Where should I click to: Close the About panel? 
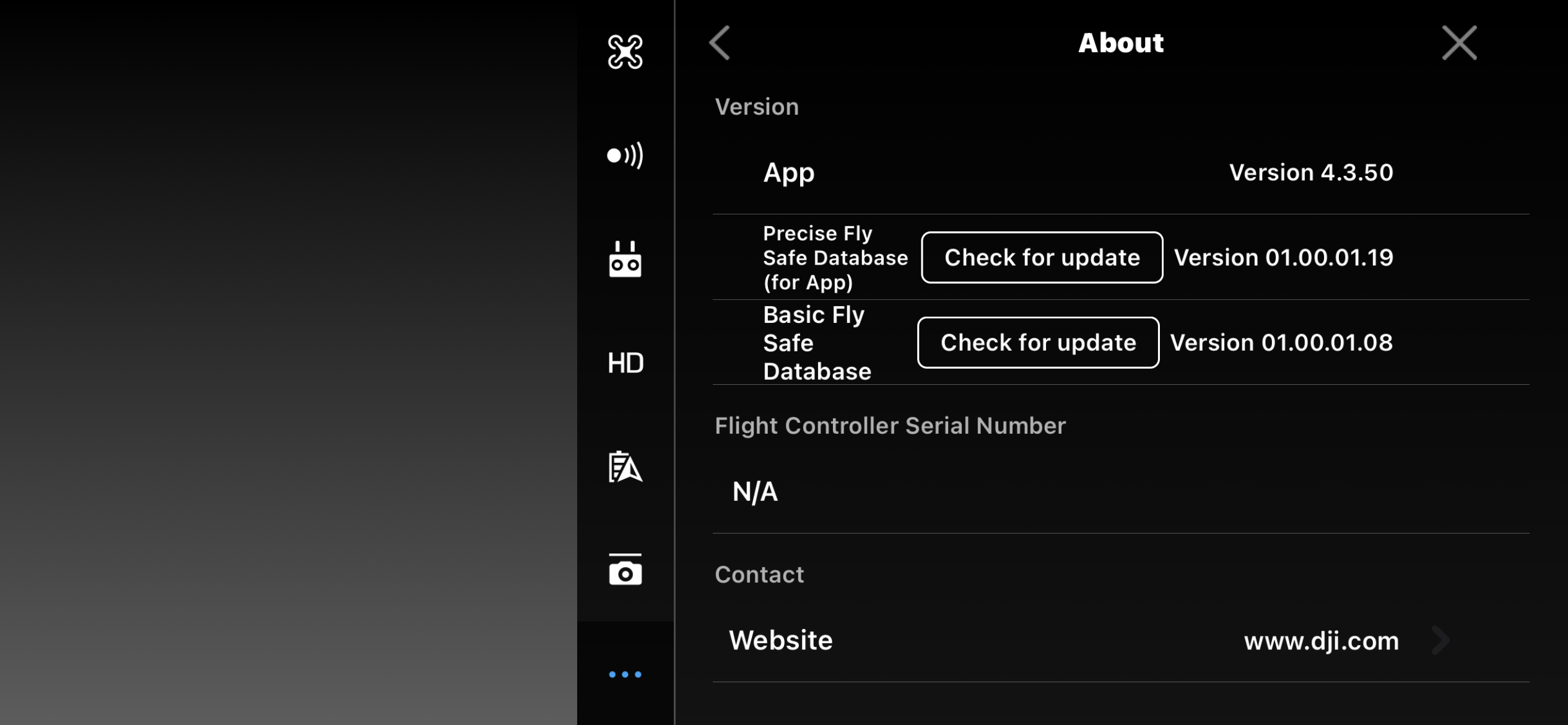coord(1459,43)
